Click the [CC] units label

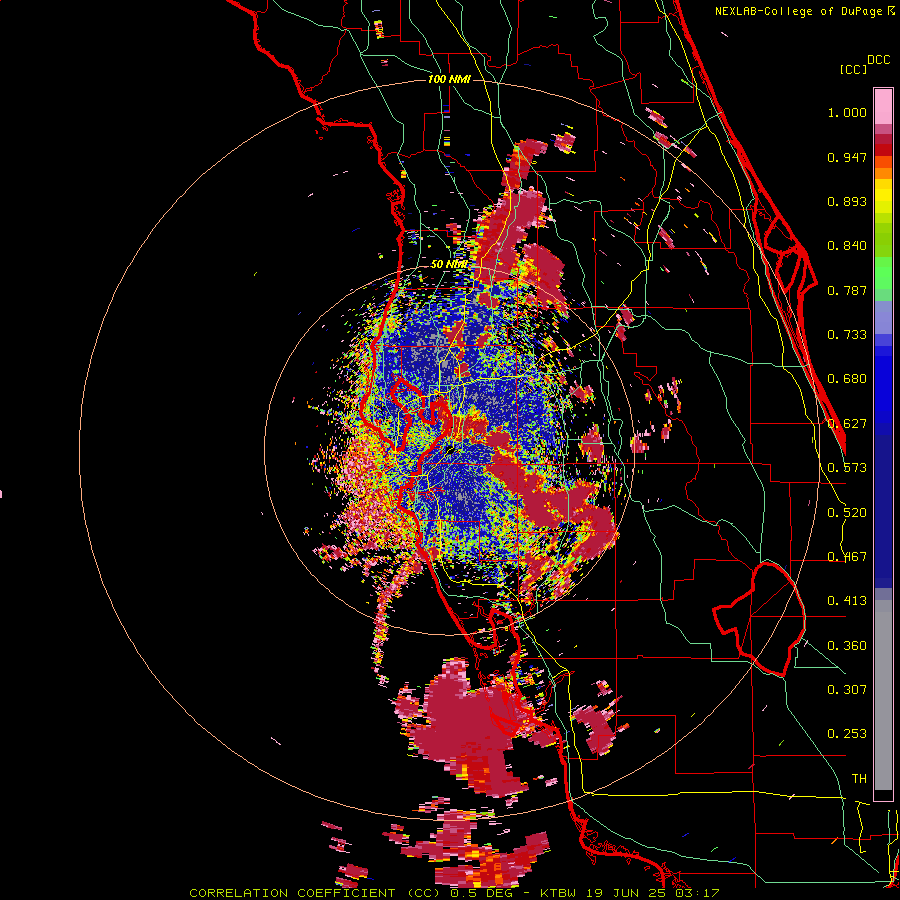point(853,69)
